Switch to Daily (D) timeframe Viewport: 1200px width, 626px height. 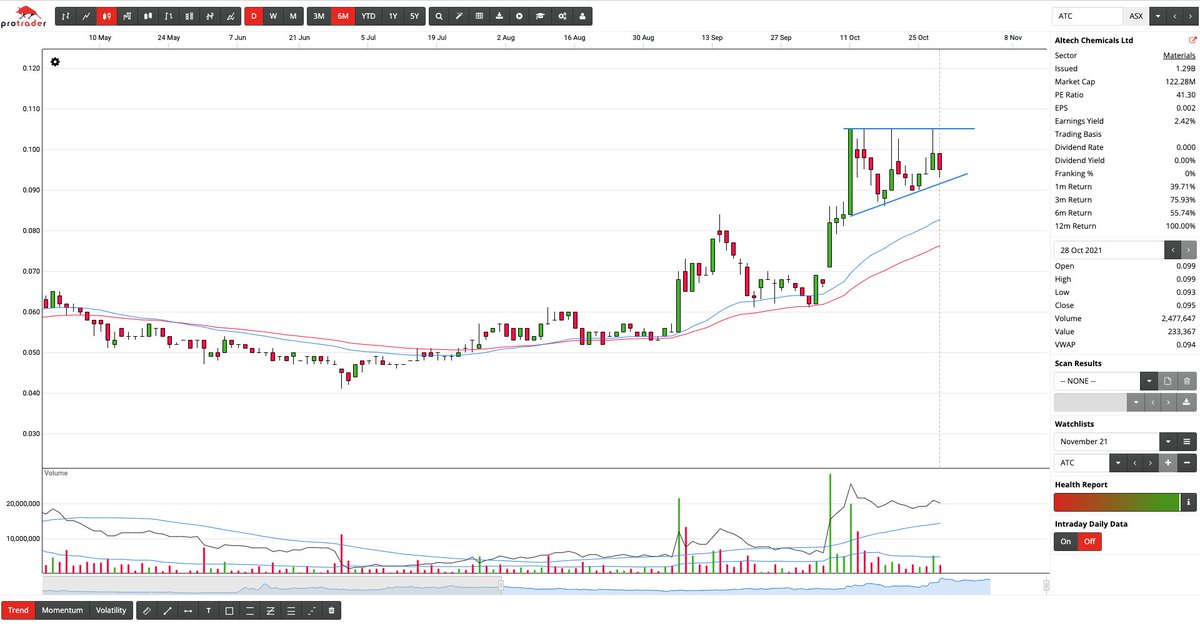pyautogui.click(x=253, y=16)
